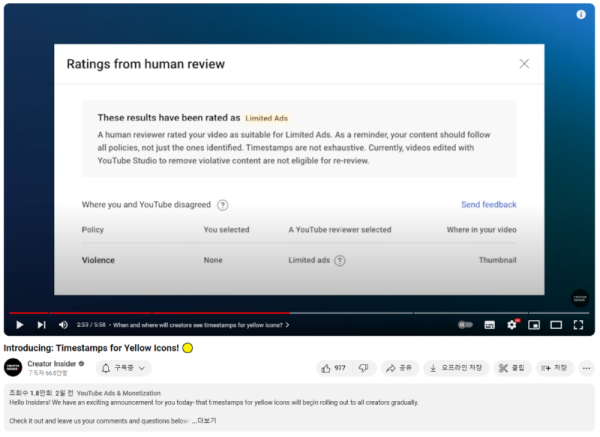
Task: Toggle theater mode view
Action: pos(556,325)
